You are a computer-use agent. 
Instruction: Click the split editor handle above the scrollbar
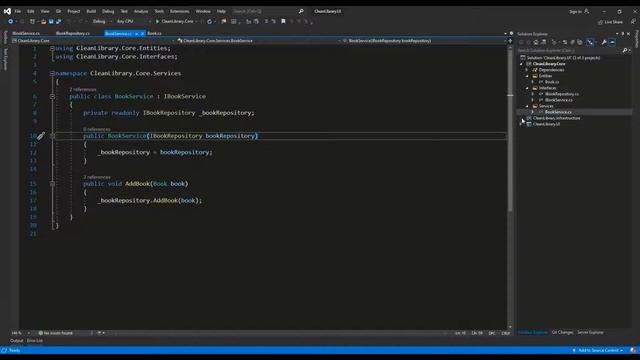click(x=510, y=40)
